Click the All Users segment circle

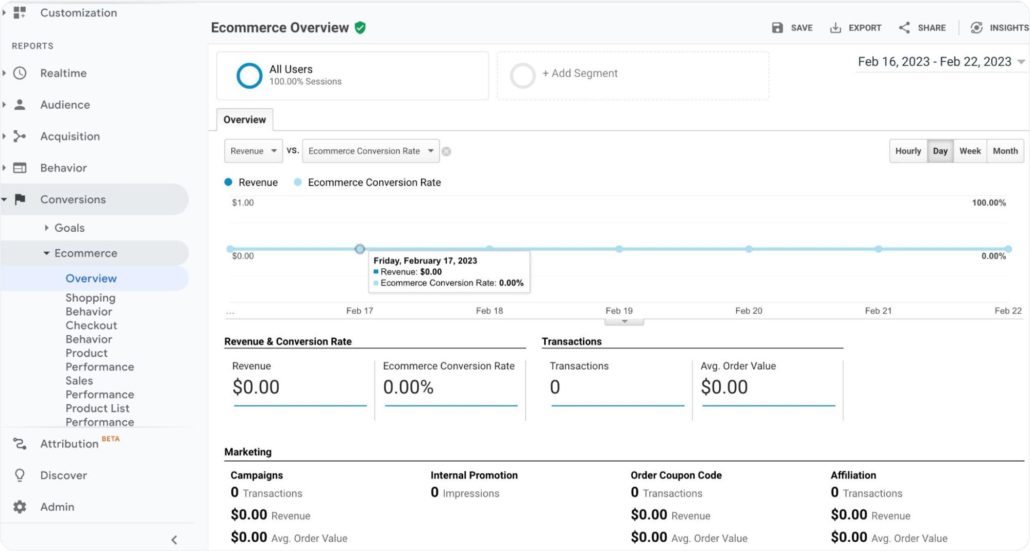click(x=249, y=76)
